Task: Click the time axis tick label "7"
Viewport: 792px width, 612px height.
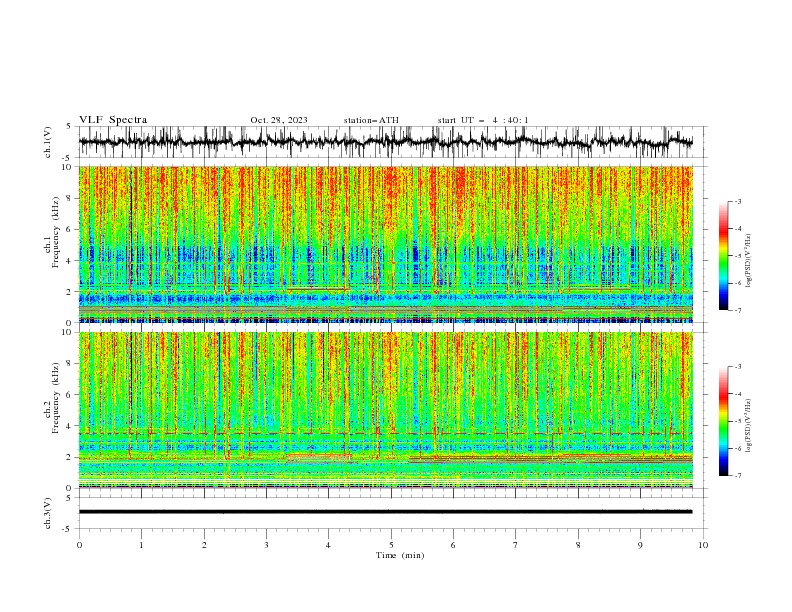Action: click(516, 545)
